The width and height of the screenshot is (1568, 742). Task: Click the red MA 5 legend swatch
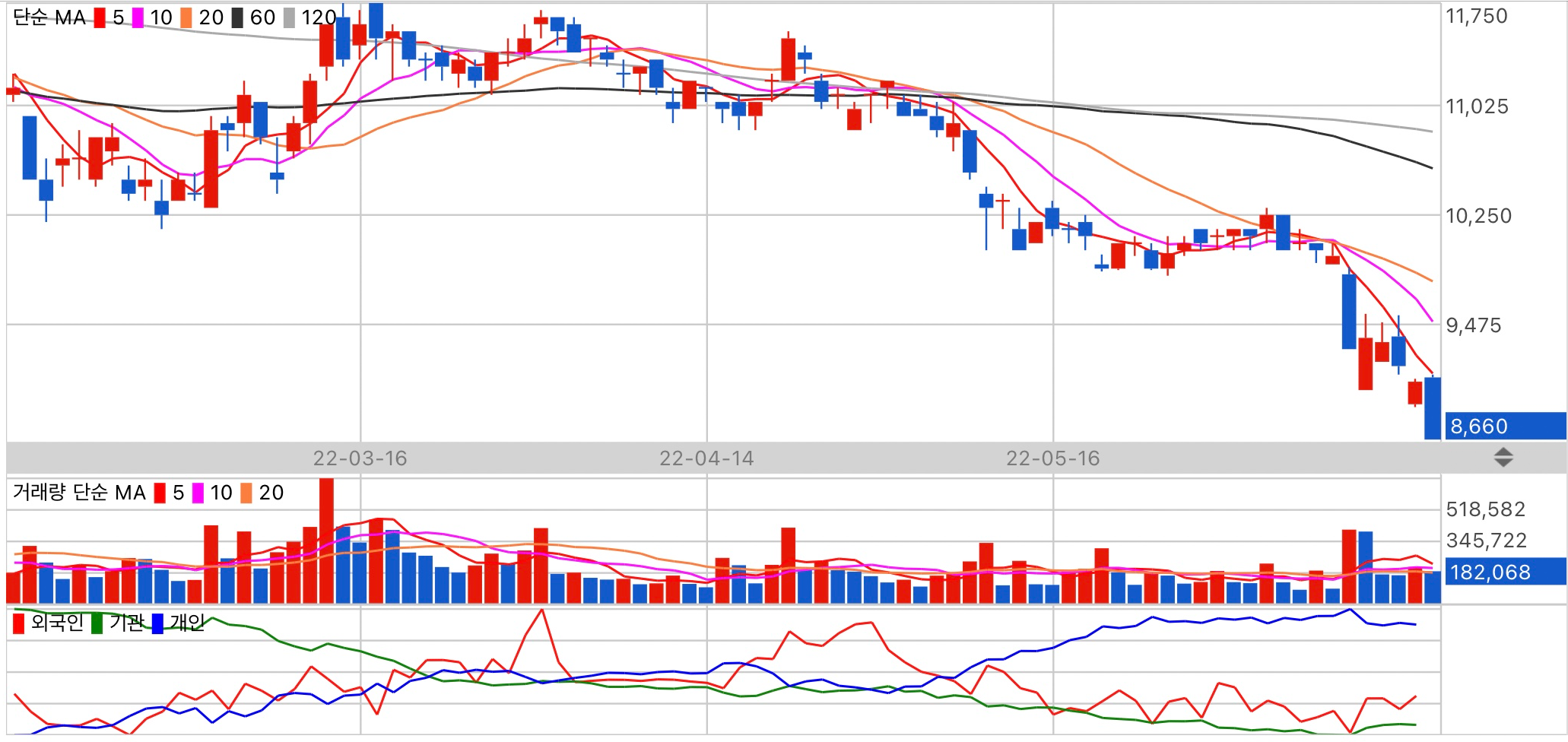[100, 17]
